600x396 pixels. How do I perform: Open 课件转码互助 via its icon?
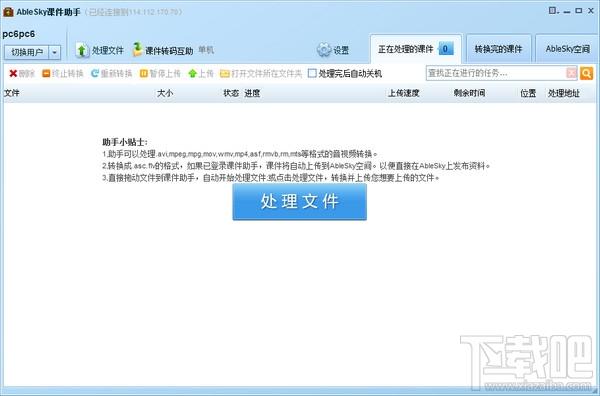coord(137,49)
